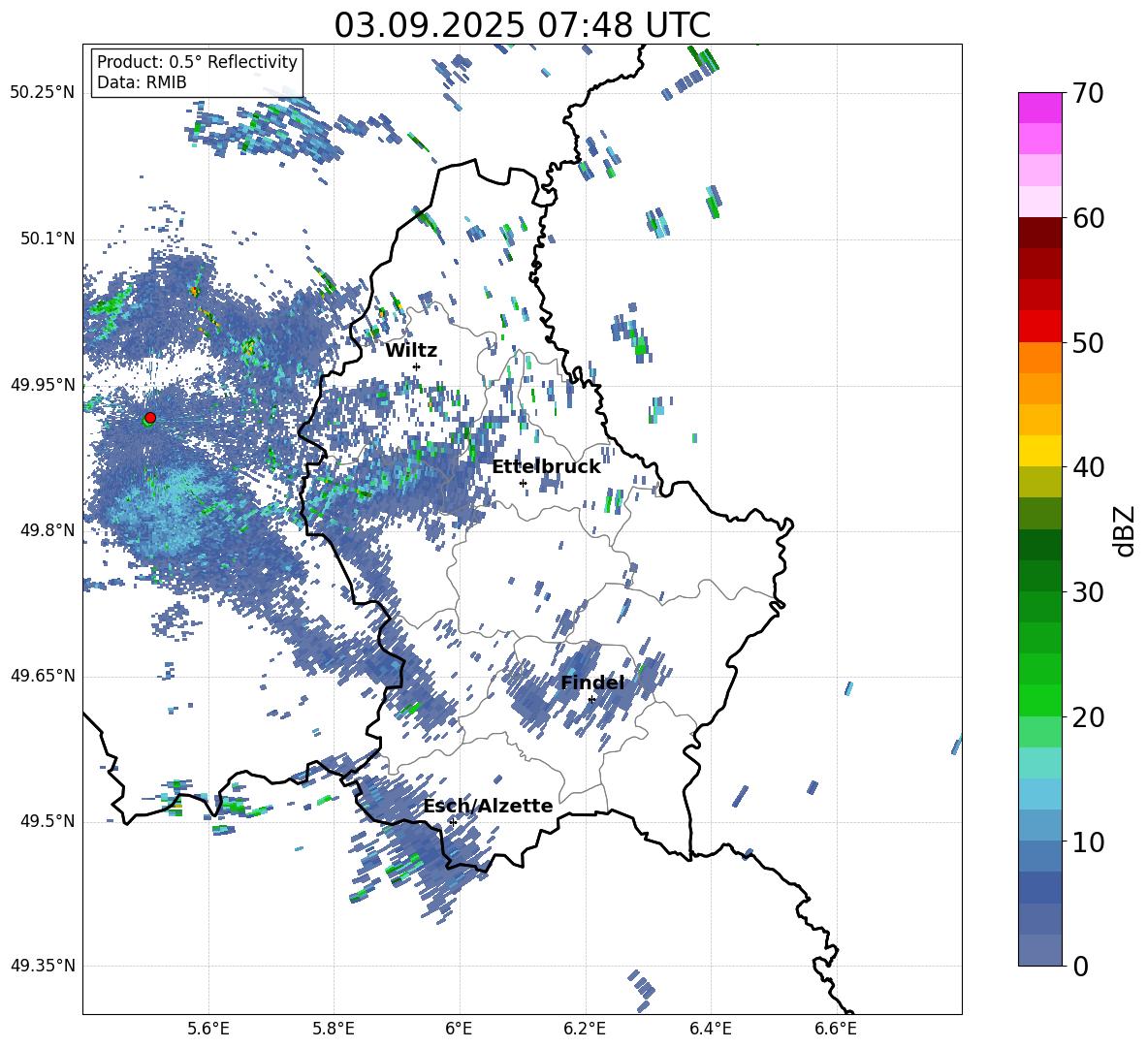1148x1048 pixels.
Task: Click the 49.5°N latitude label
Action: tap(47, 821)
